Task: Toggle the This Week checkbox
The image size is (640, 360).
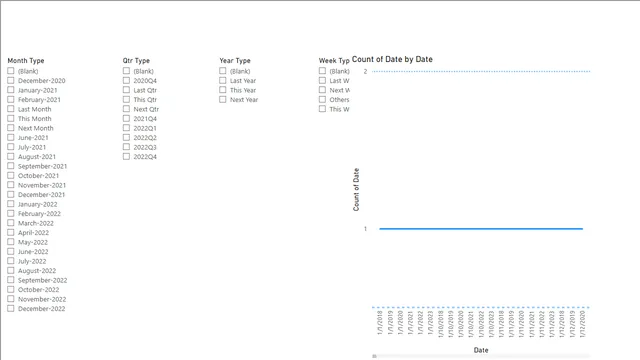Action: tap(322, 109)
